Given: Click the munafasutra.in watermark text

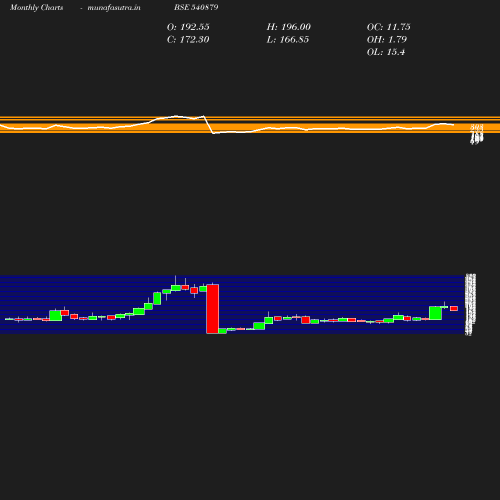Looking at the screenshot, I should [x=114, y=7].
